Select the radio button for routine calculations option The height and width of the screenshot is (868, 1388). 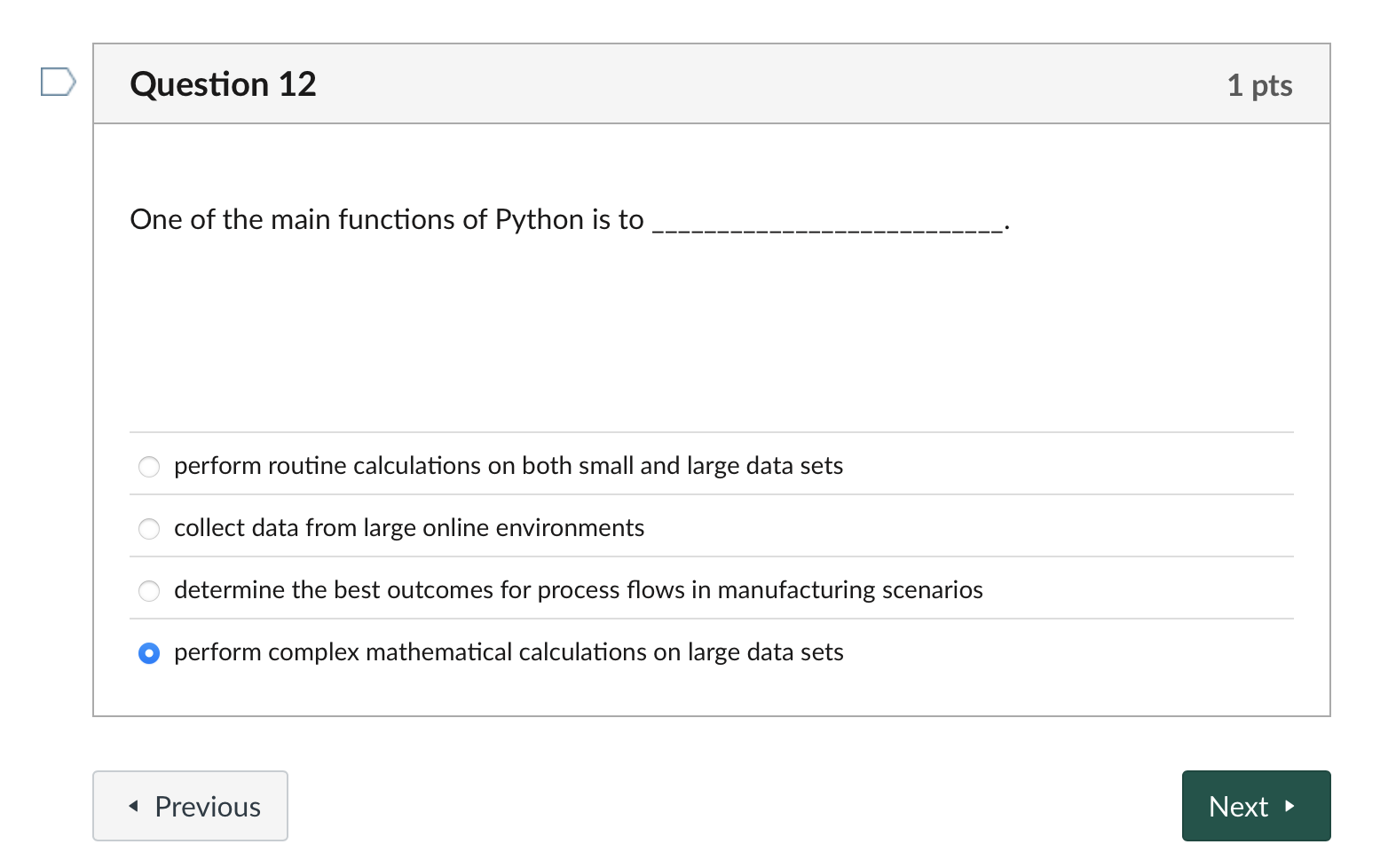(x=148, y=466)
